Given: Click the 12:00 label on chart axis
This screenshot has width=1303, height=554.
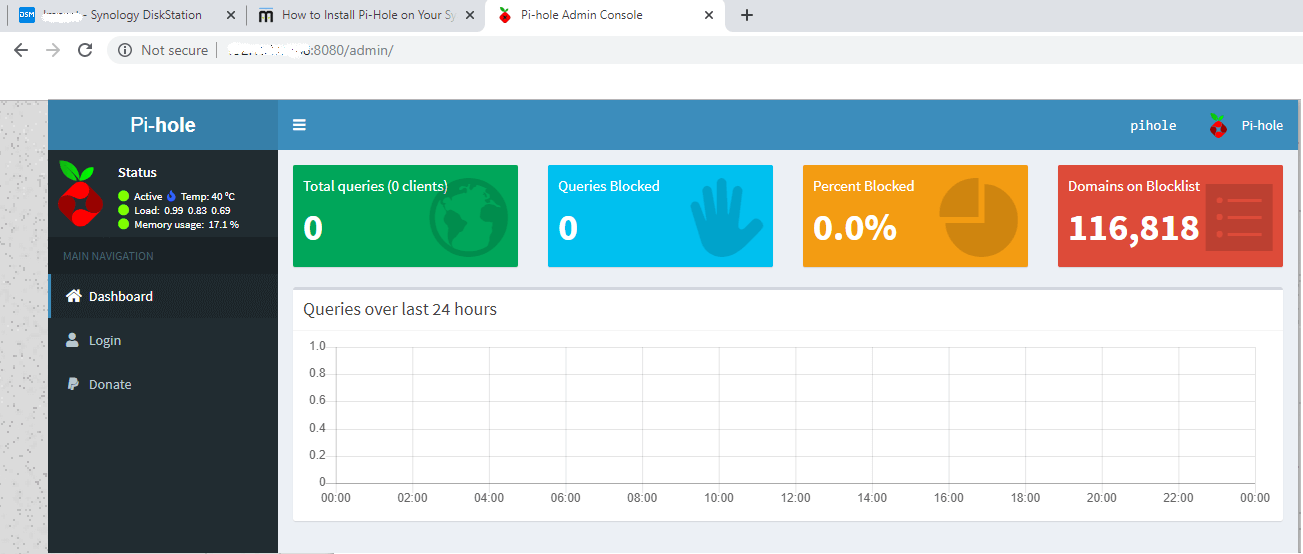Looking at the screenshot, I should tap(795, 498).
